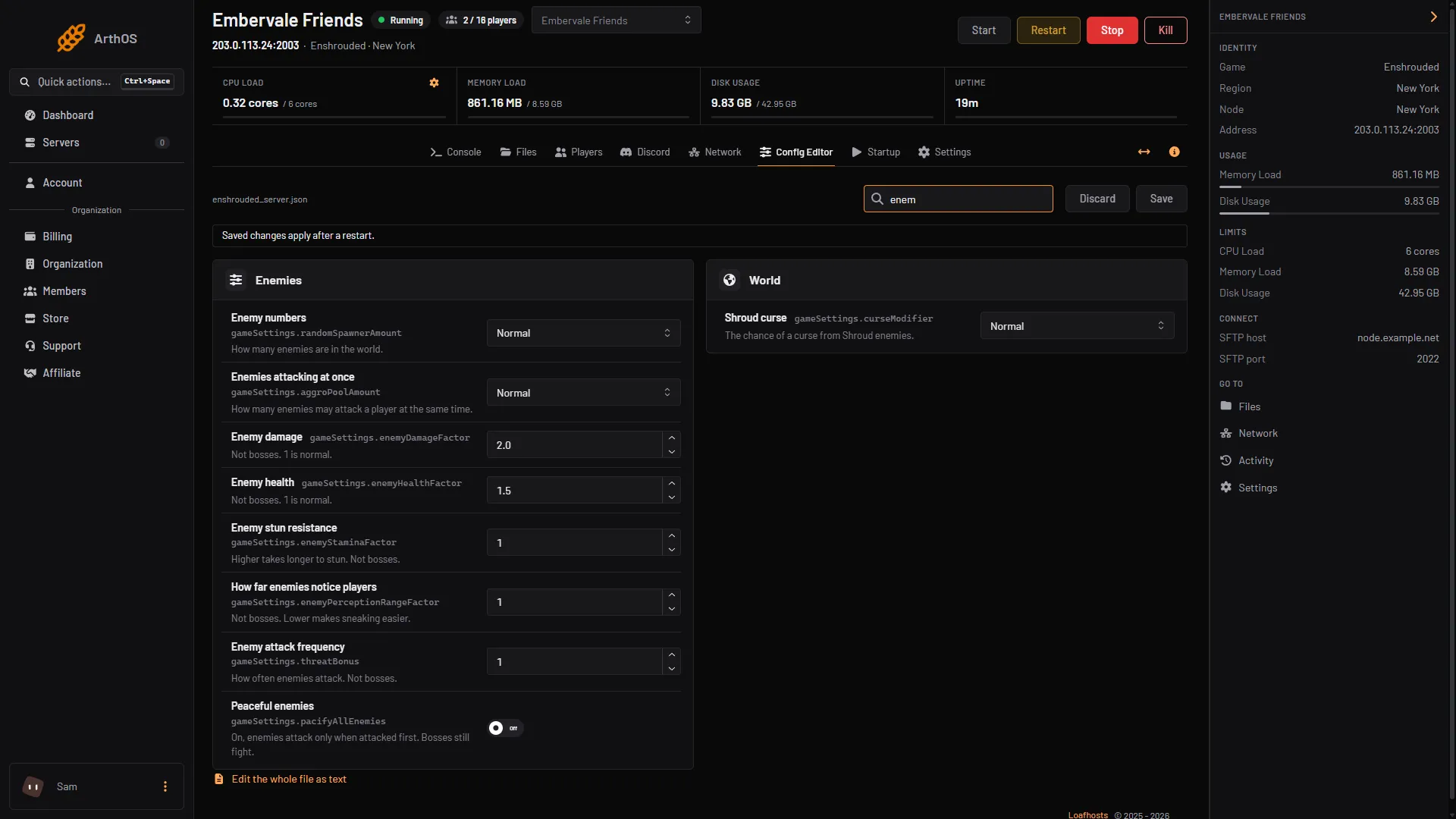
Task: Click the Restart server button
Action: click(x=1048, y=30)
